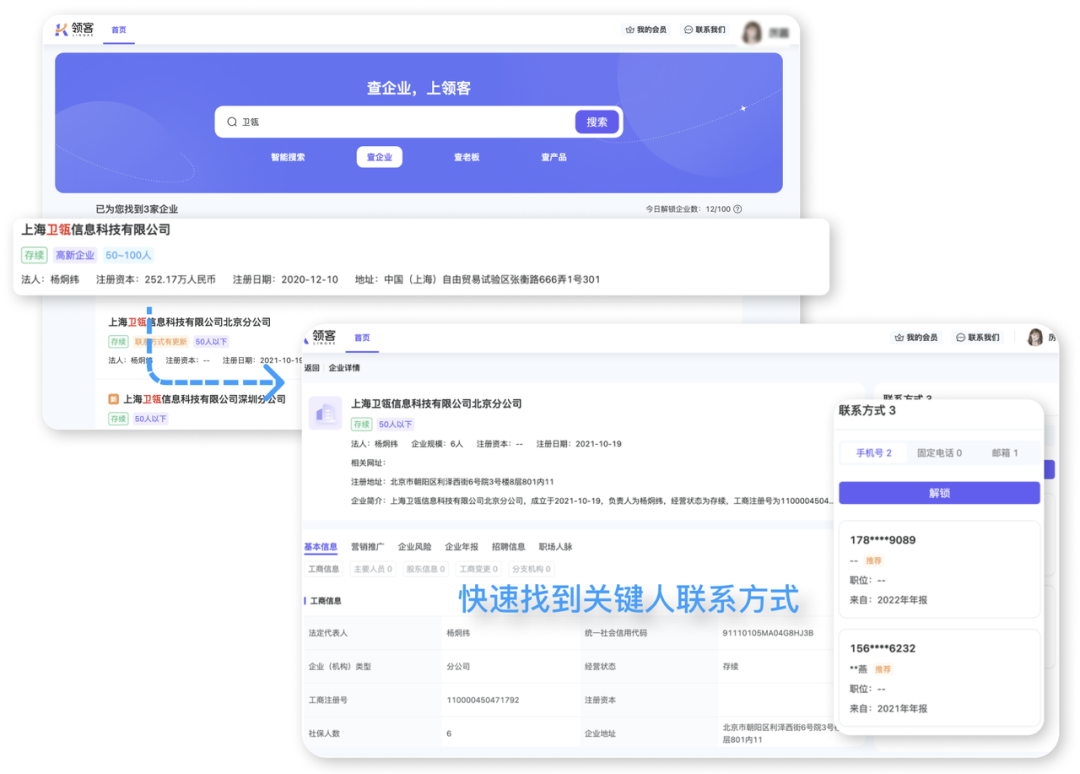Image resolution: width=1080 pixels, height=774 pixels.
Task: Click the 联系我们 chat bubble icon
Action: (x=688, y=29)
